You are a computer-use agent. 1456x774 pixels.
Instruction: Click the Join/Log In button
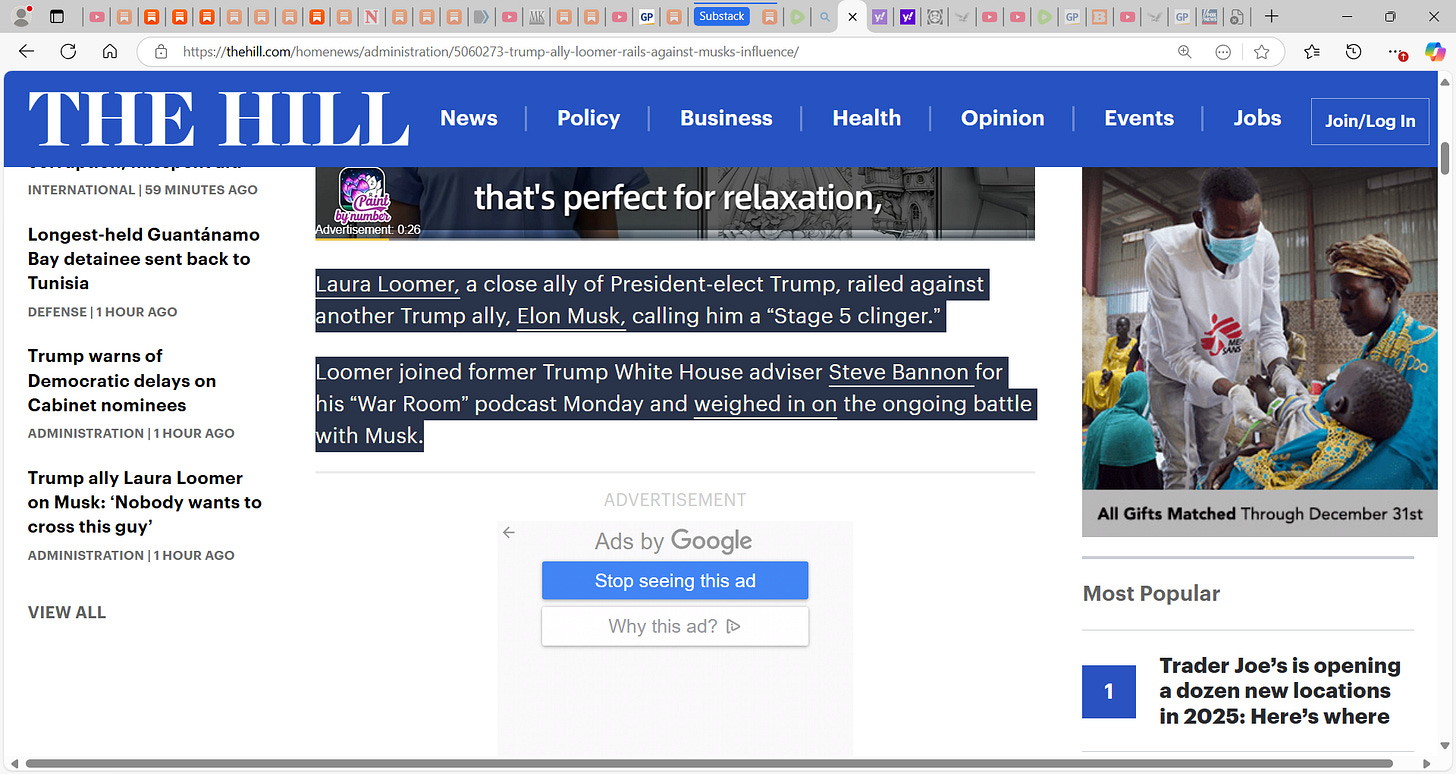(x=1370, y=121)
